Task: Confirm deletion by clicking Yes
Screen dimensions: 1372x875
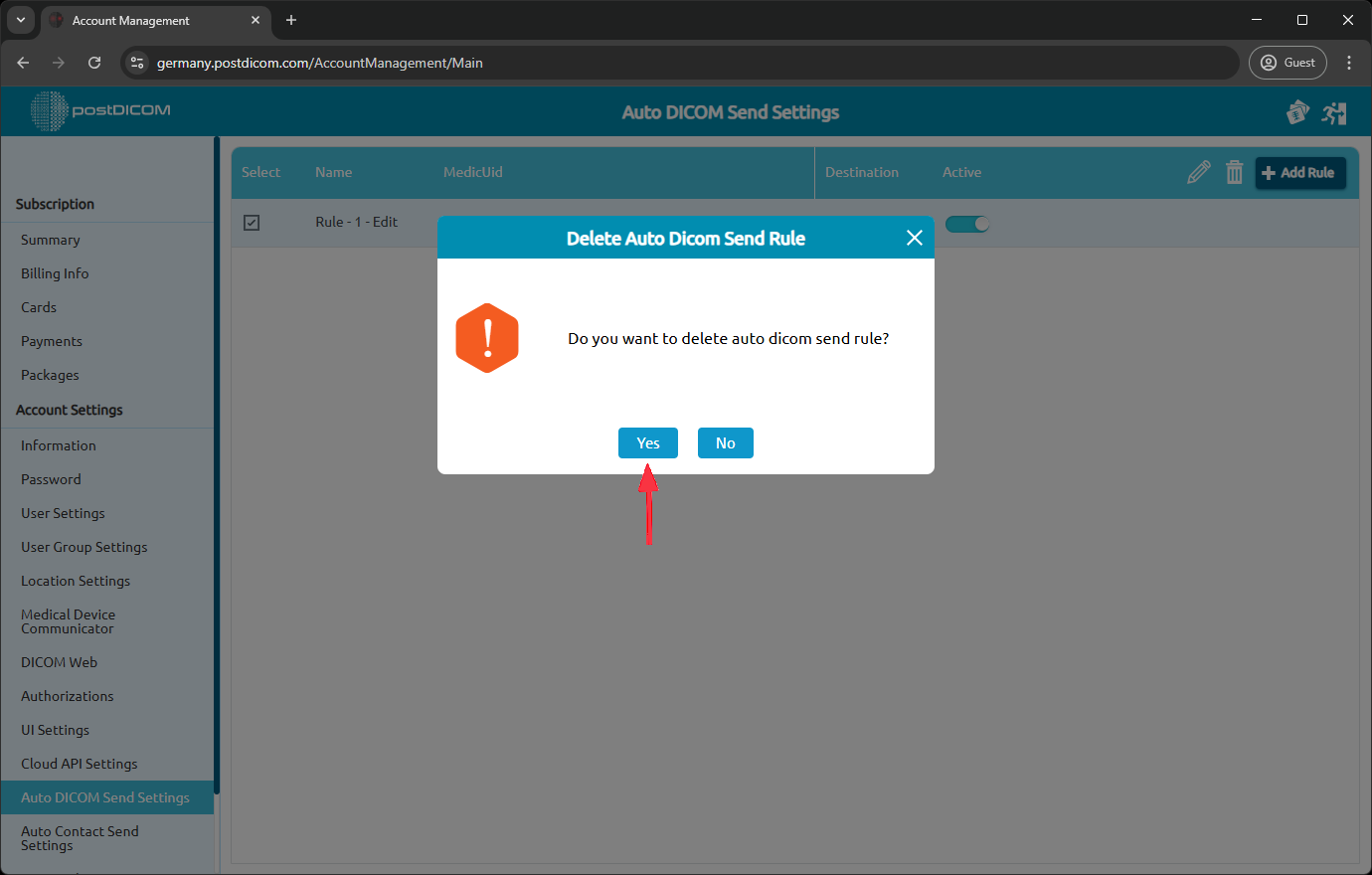Action: click(647, 442)
